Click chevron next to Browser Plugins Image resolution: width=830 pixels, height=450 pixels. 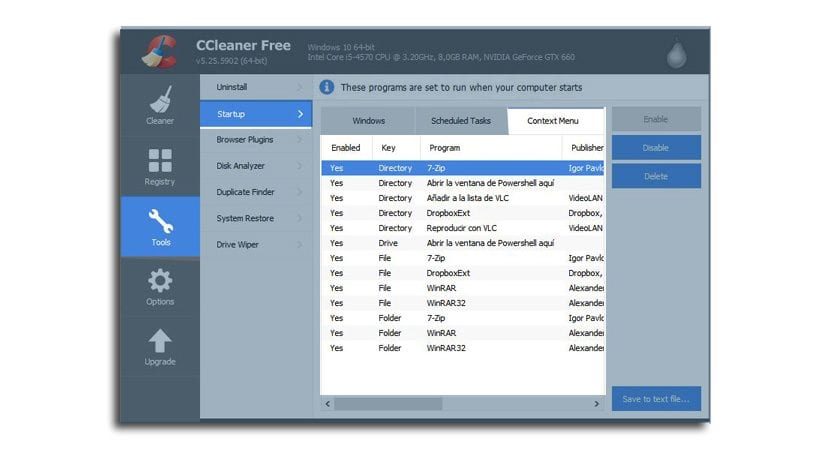[300, 140]
